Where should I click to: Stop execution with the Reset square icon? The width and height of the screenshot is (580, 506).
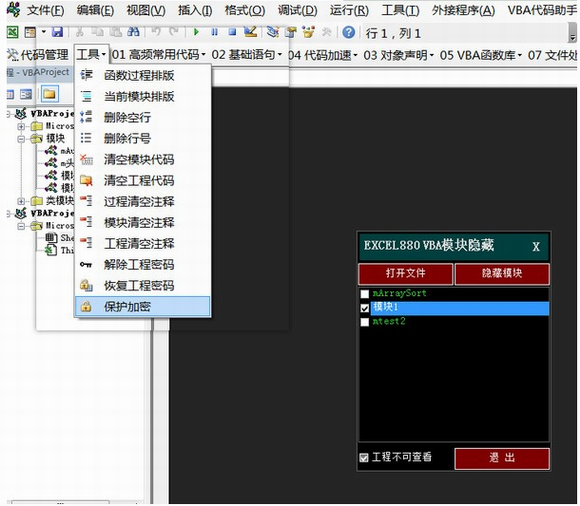pyautogui.click(x=232, y=33)
